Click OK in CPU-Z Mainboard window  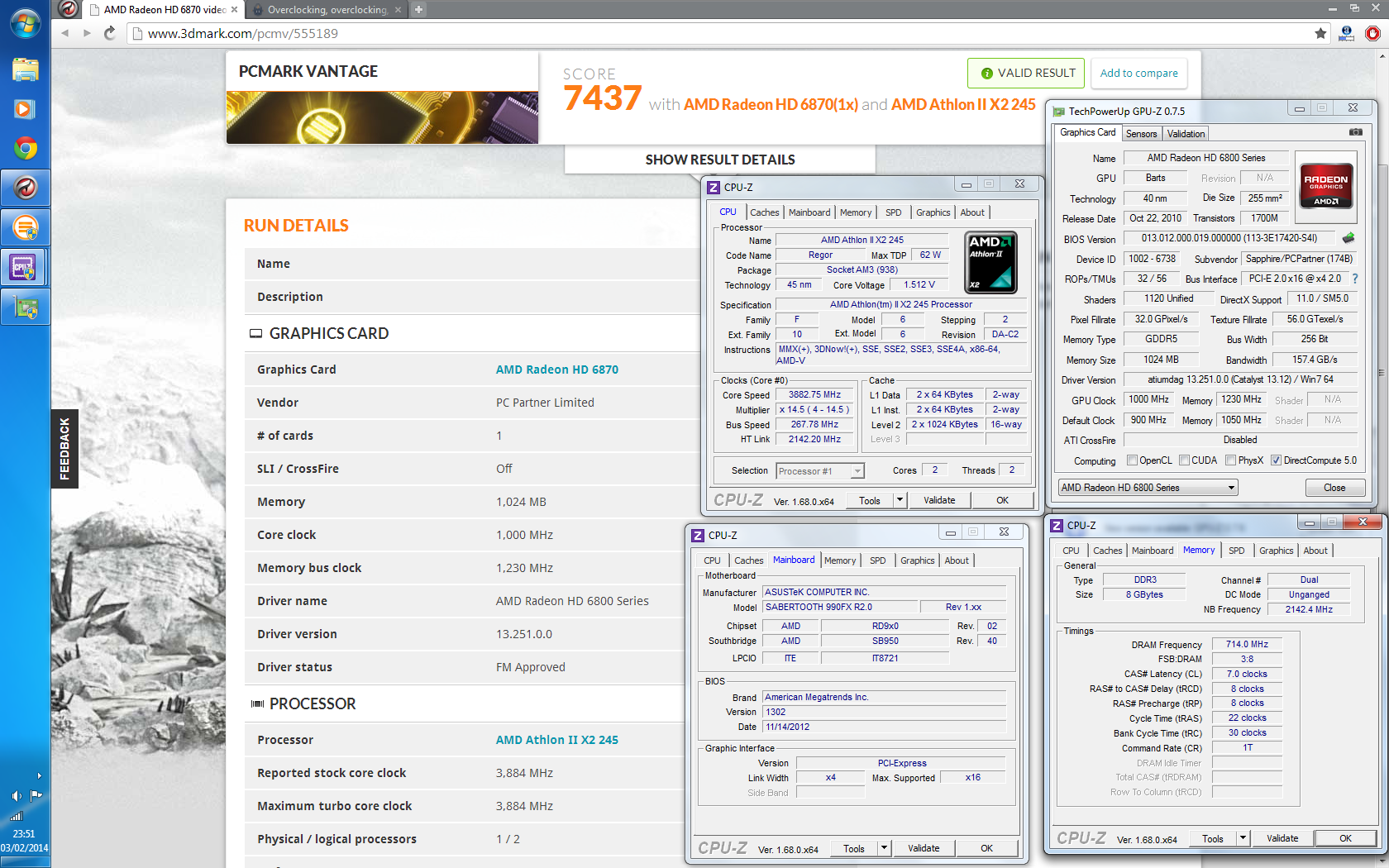pos(986,848)
